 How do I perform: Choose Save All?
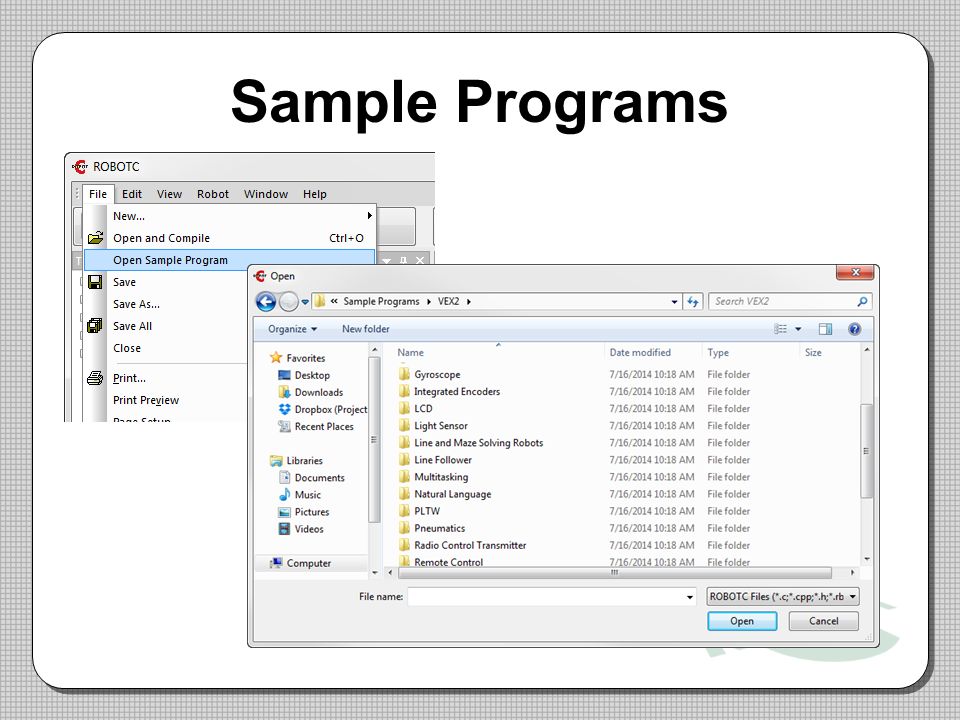[132, 326]
